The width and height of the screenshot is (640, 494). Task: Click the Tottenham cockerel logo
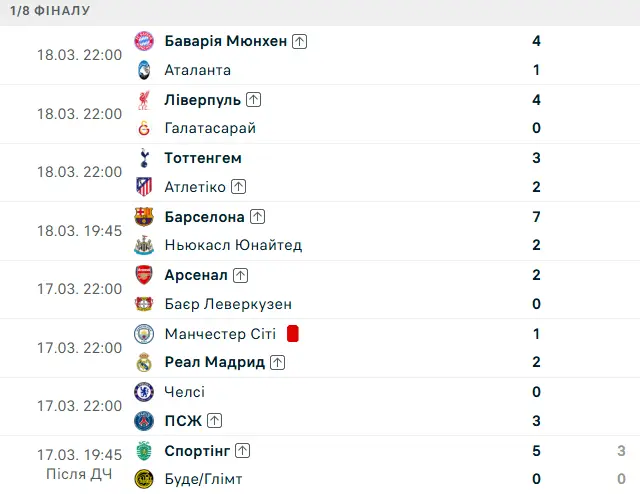click(x=144, y=158)
